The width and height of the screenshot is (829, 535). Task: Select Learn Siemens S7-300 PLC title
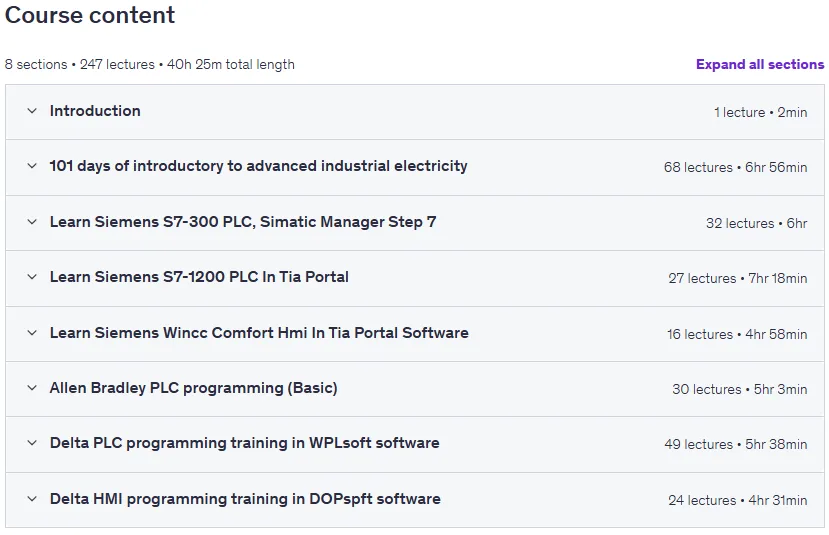243,222
